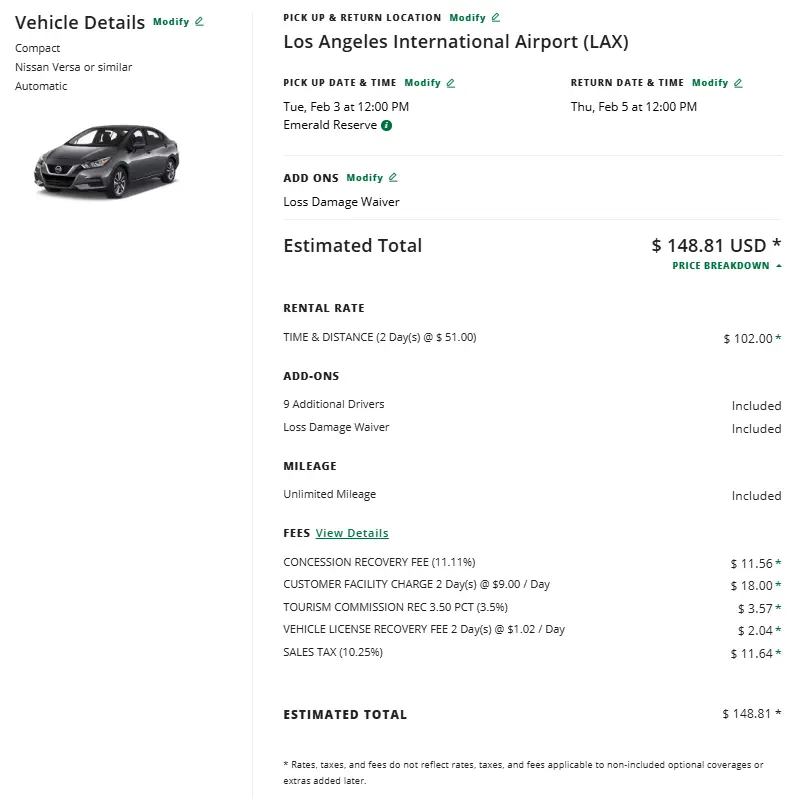Modify the pick up and return location
809x799 pixels.
point(467,17)
